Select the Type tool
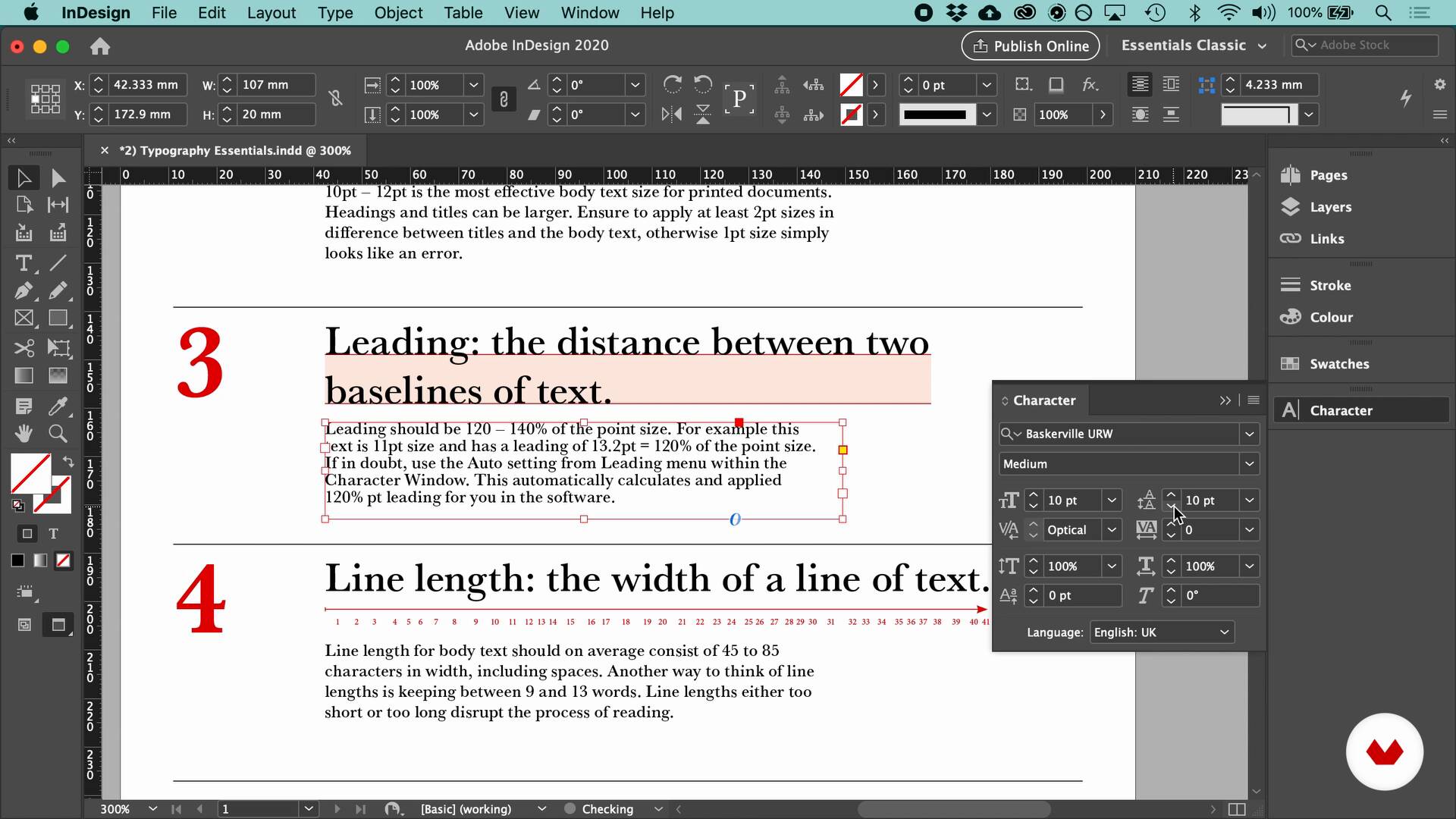This screenshot has height=819, width=1456. click(x=24, y=263)
